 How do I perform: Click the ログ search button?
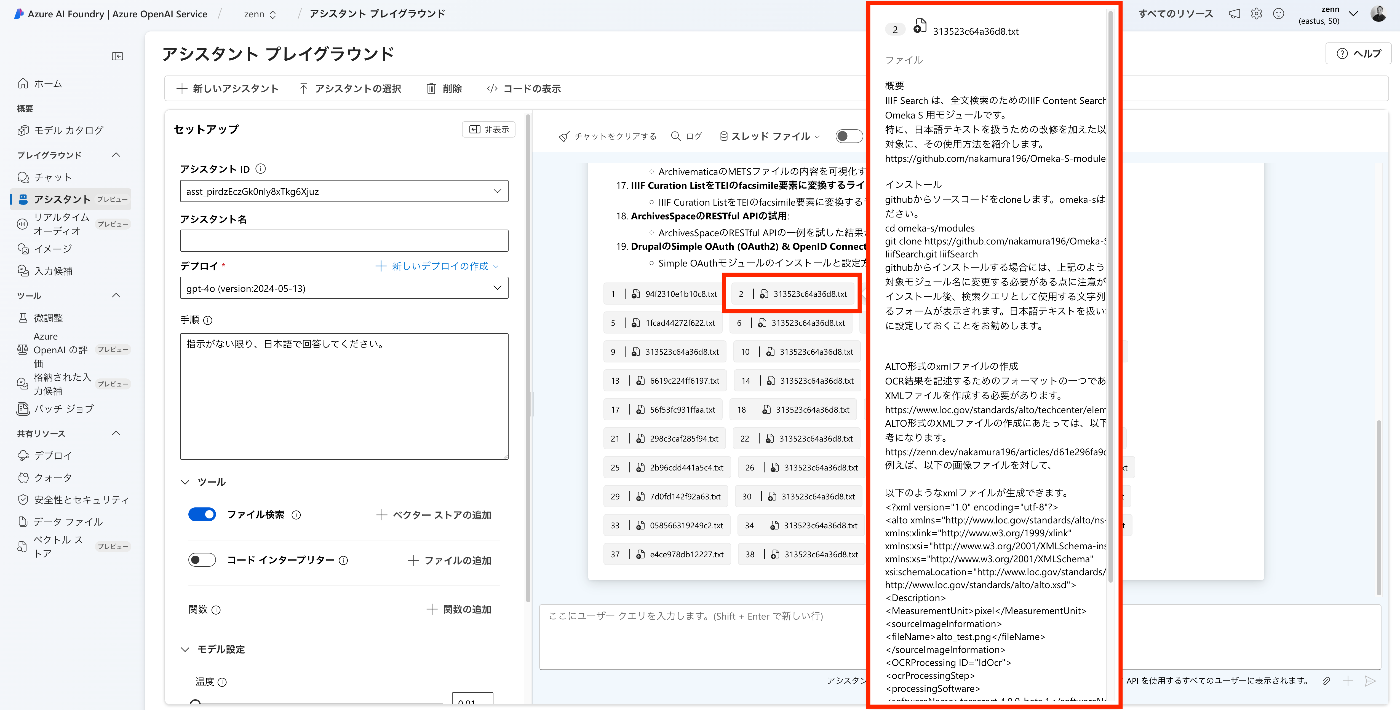[x=687, y=136]
